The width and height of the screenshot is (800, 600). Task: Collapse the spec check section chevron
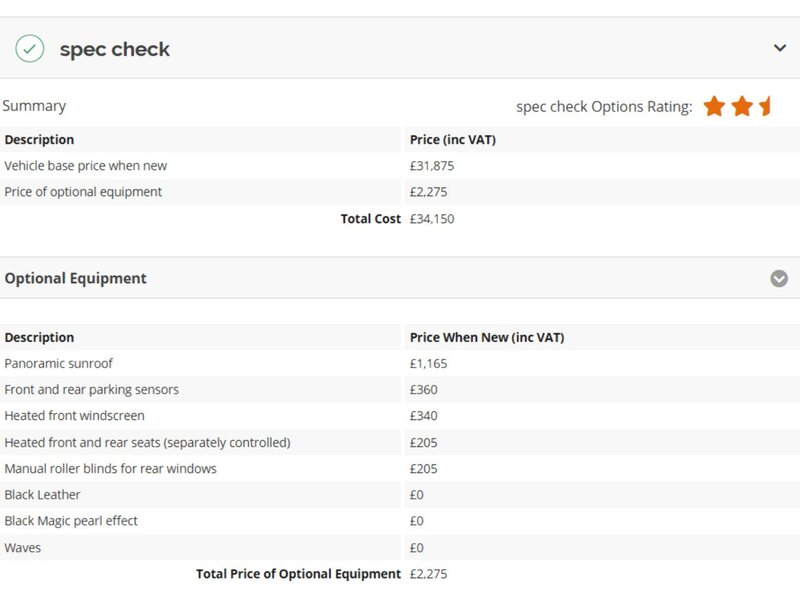[780, 48]
